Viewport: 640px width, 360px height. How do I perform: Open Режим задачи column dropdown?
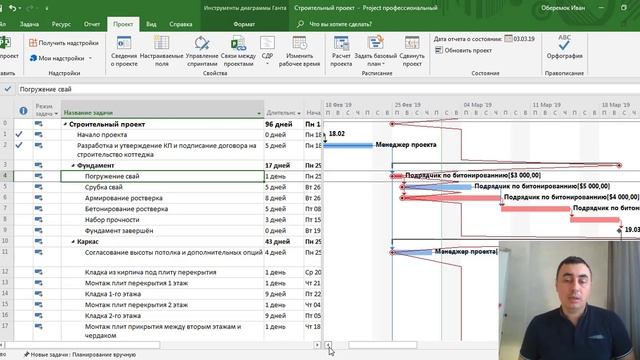(56, 113)
